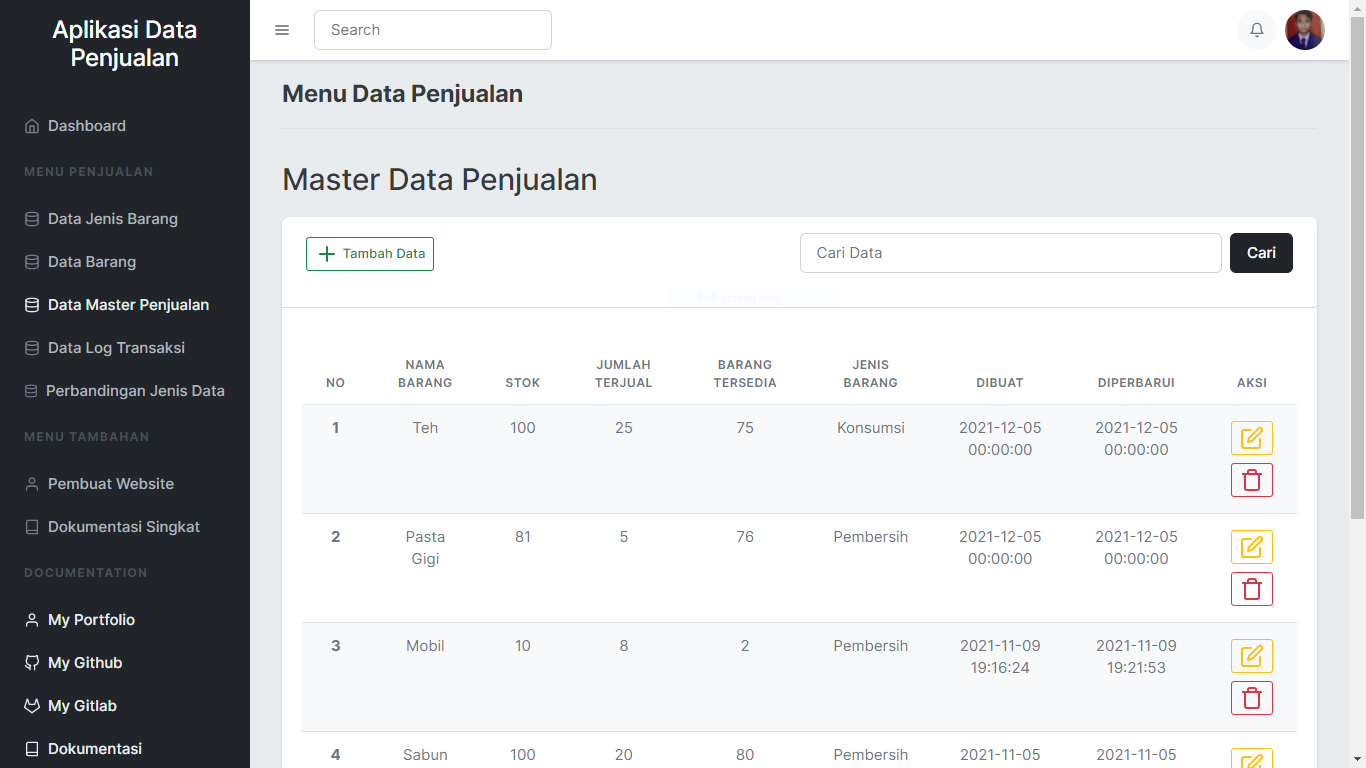
Task: Edit the Sabun row
Action: point(1252,759)
